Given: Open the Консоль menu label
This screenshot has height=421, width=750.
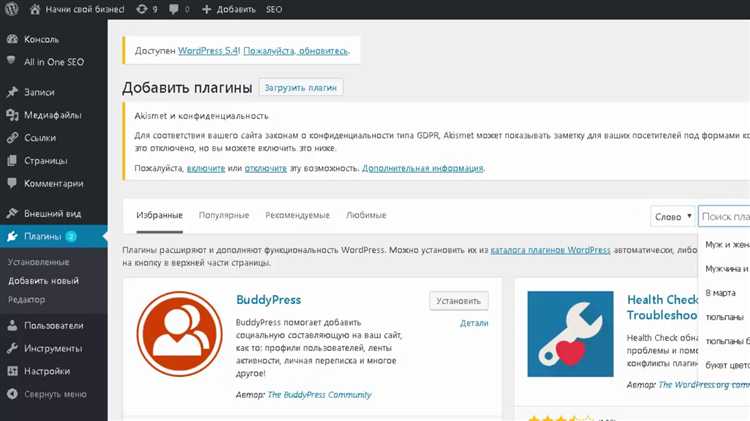Looking at the screenshot, I should 42,39.
